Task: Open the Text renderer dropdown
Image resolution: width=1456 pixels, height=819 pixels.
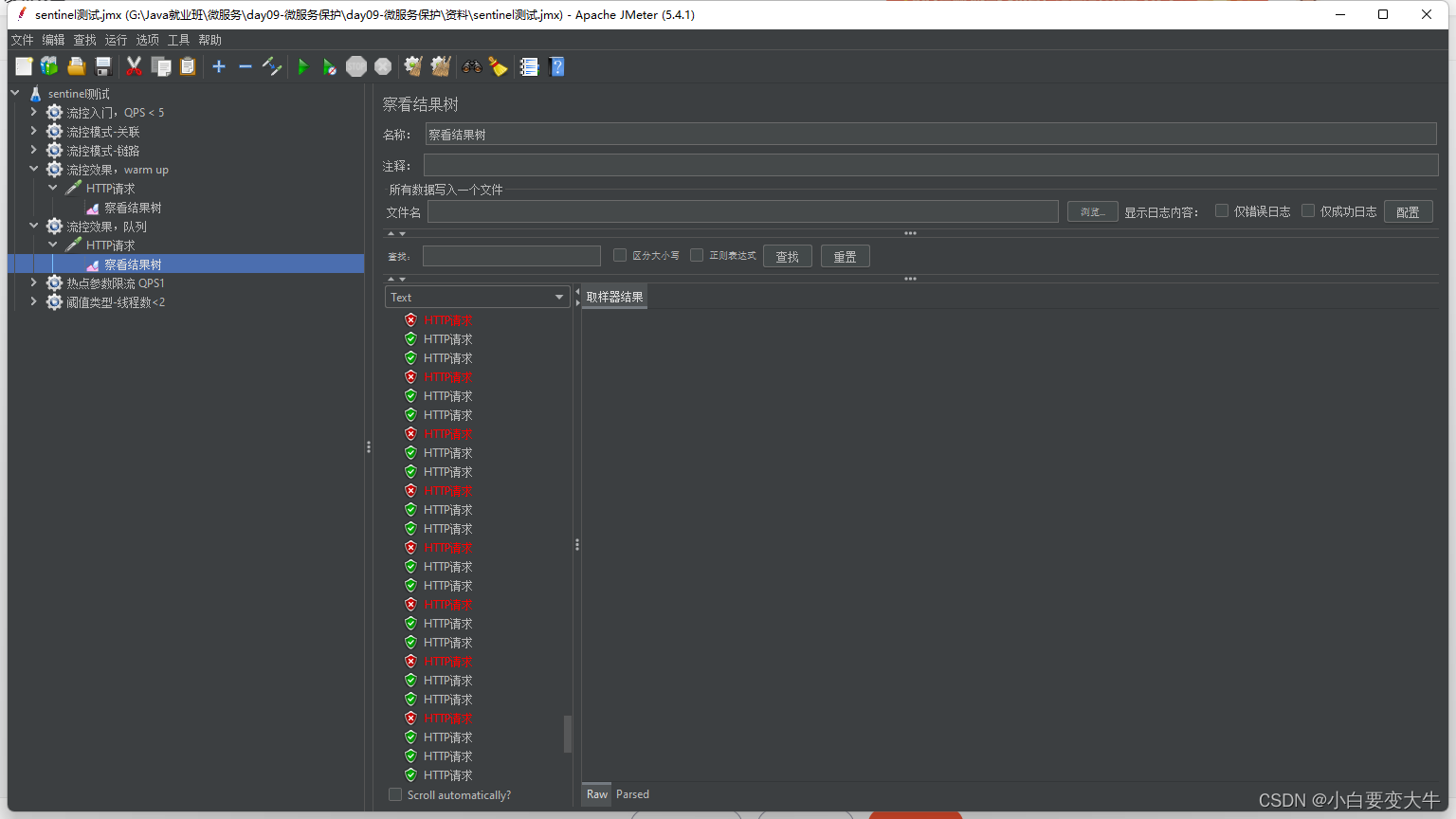Action: click(x=477, y=297)
